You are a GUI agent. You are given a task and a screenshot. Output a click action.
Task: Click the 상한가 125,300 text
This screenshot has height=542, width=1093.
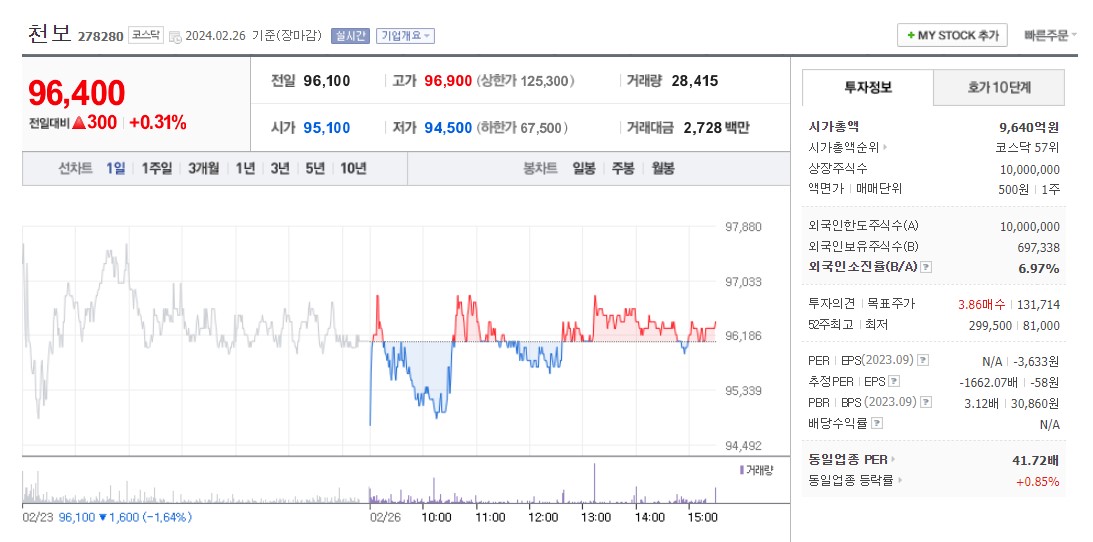point(526,81)
